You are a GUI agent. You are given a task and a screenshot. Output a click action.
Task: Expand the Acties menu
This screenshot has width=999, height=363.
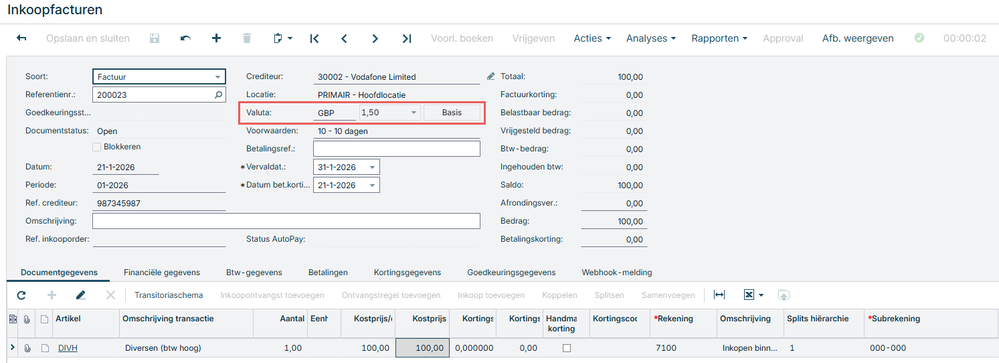tap(592, 38)
